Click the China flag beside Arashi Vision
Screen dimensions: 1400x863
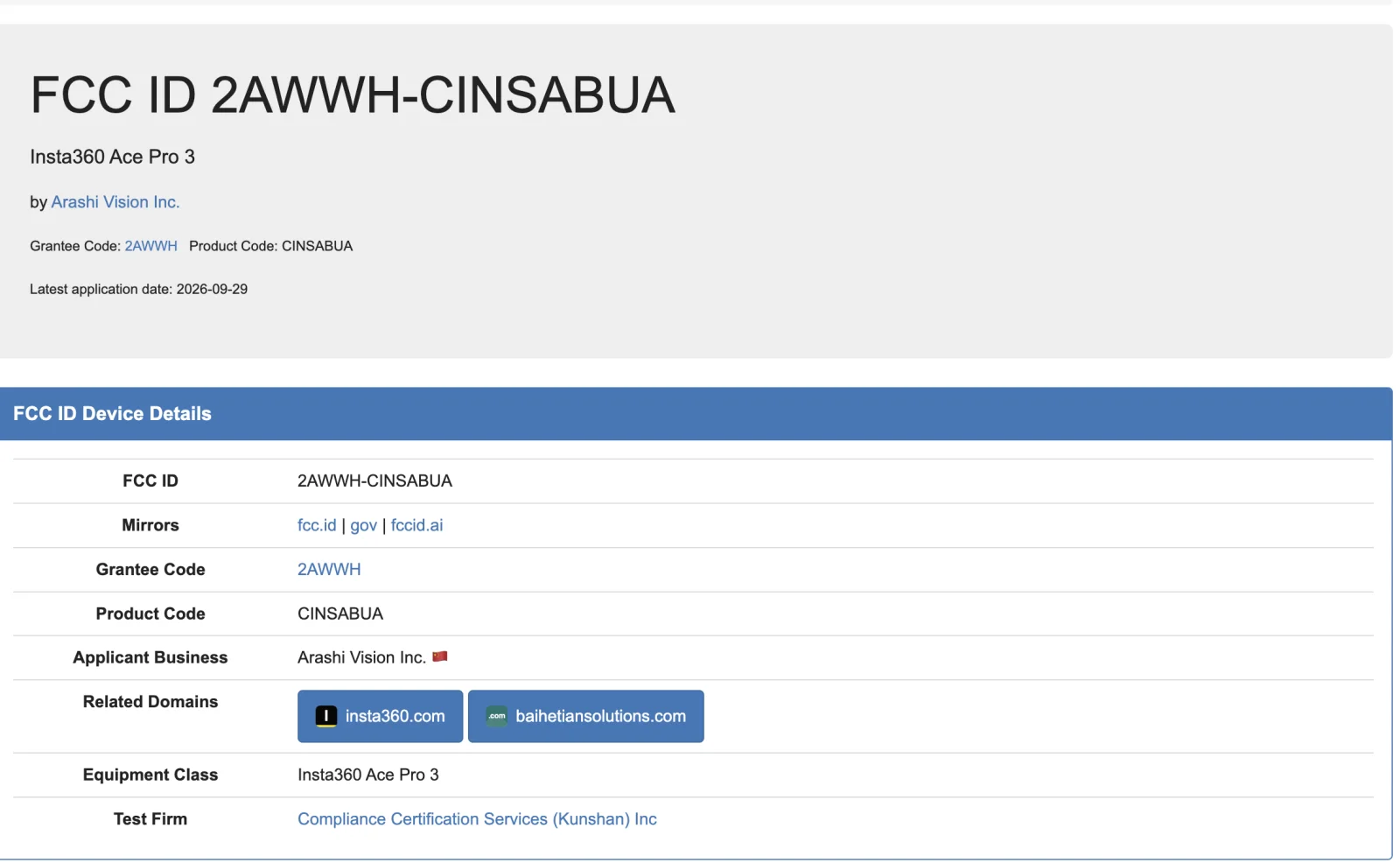click(440, 656)
